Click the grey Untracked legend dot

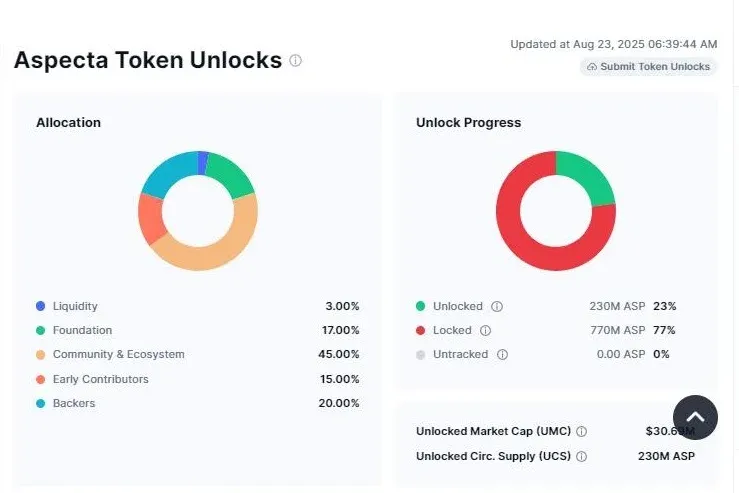pos(420,354)
